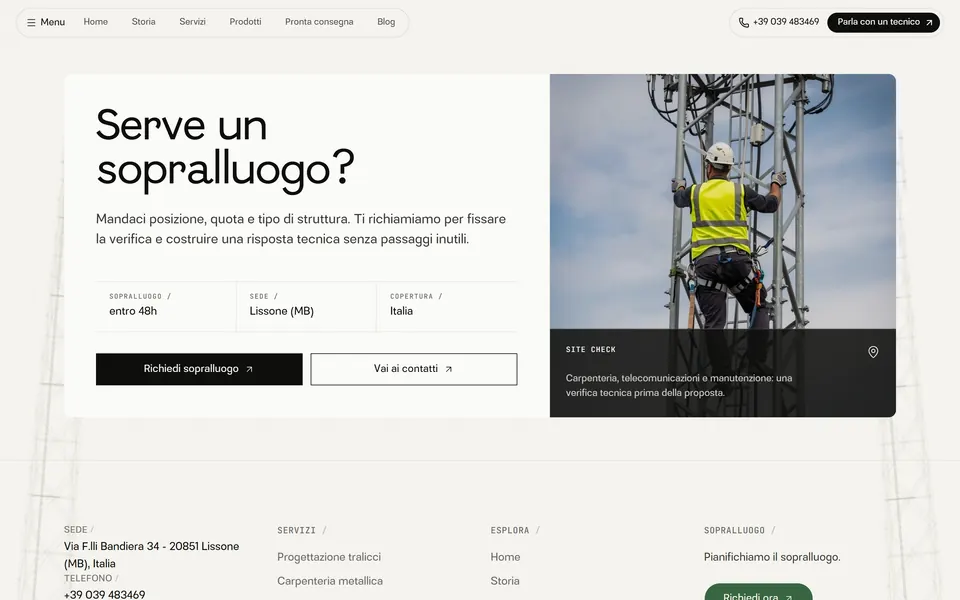Click the Site Check caption about Carpenteria
This screenshot has width=960, height=600.
[678, 386]
